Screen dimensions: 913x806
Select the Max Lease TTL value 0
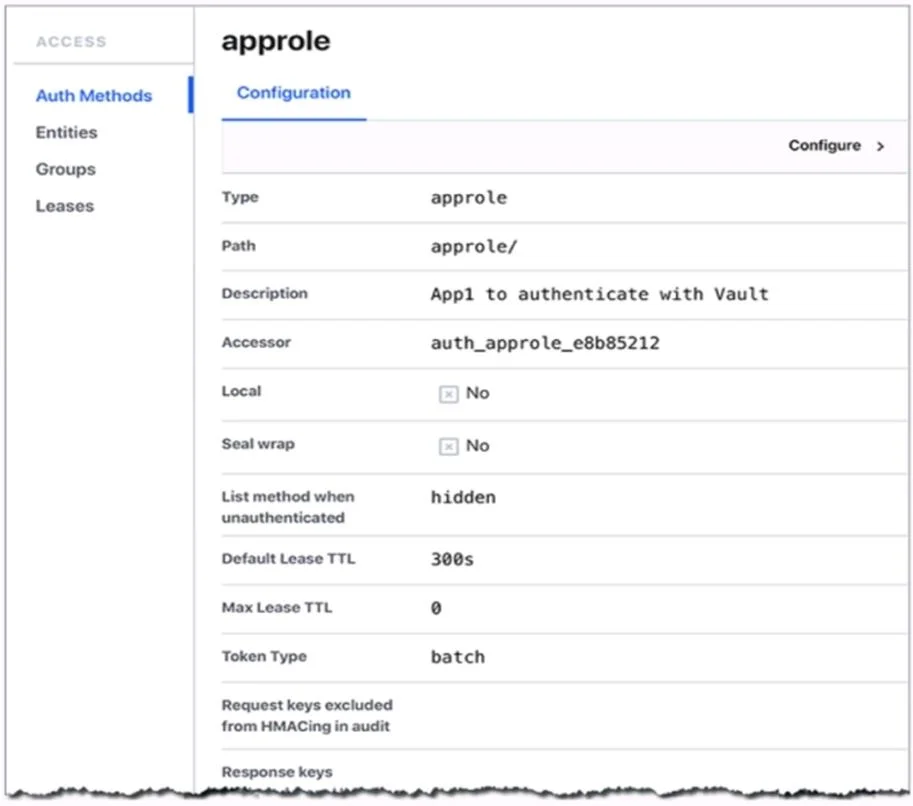click(436, 608)
